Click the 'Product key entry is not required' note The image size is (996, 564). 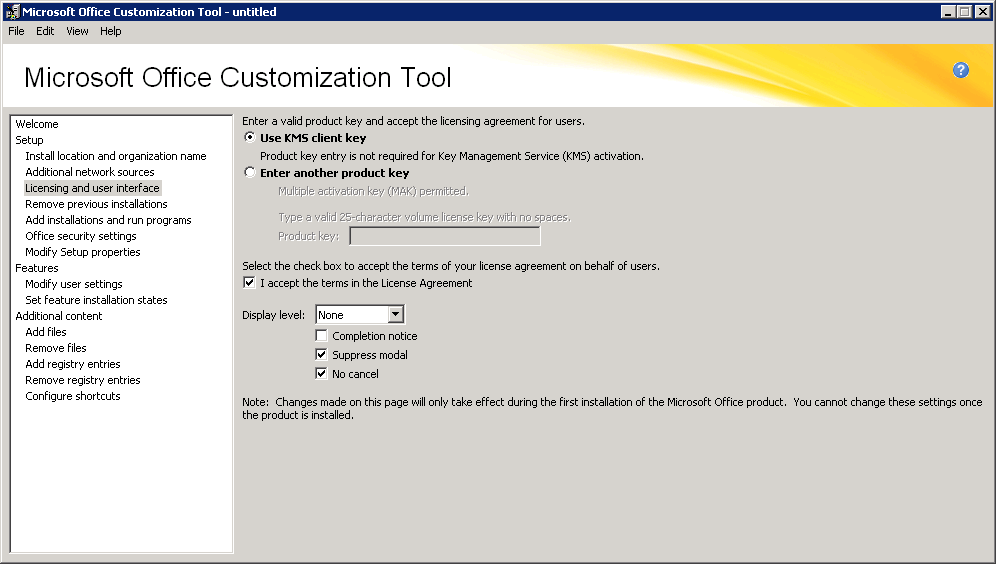[452, 156]
